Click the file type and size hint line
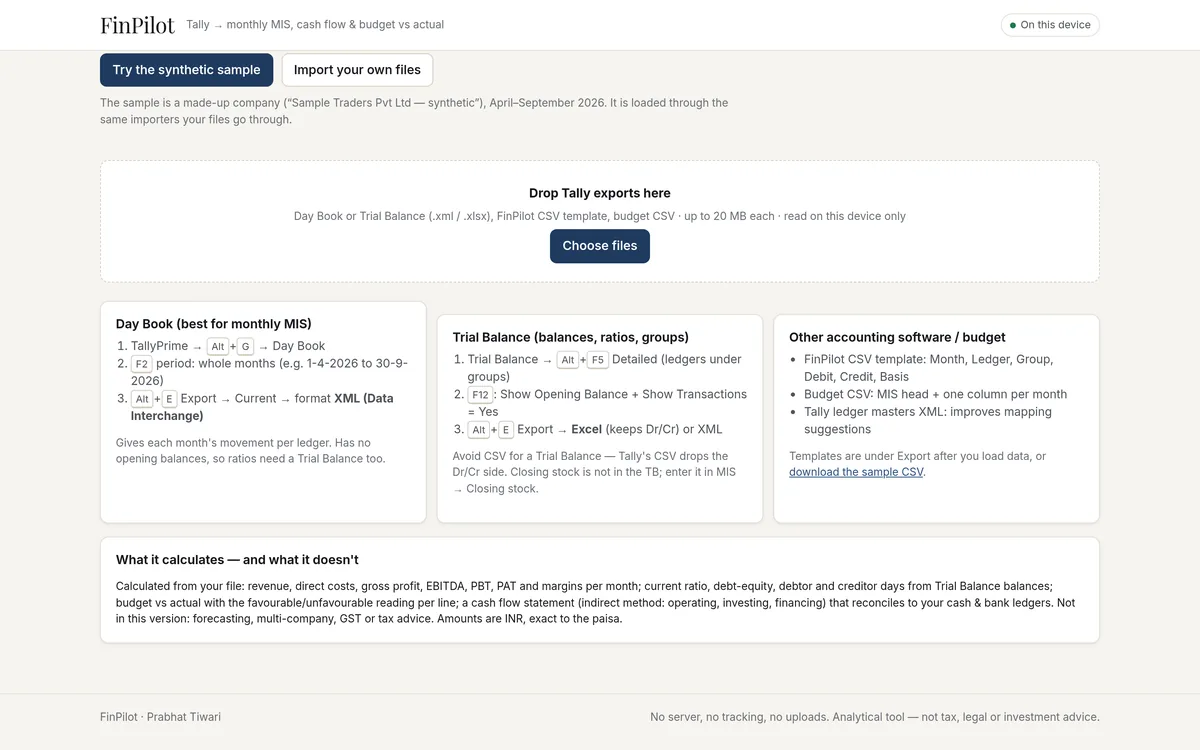Viewport: 1200px width, 750px height. tap(600, 216)
